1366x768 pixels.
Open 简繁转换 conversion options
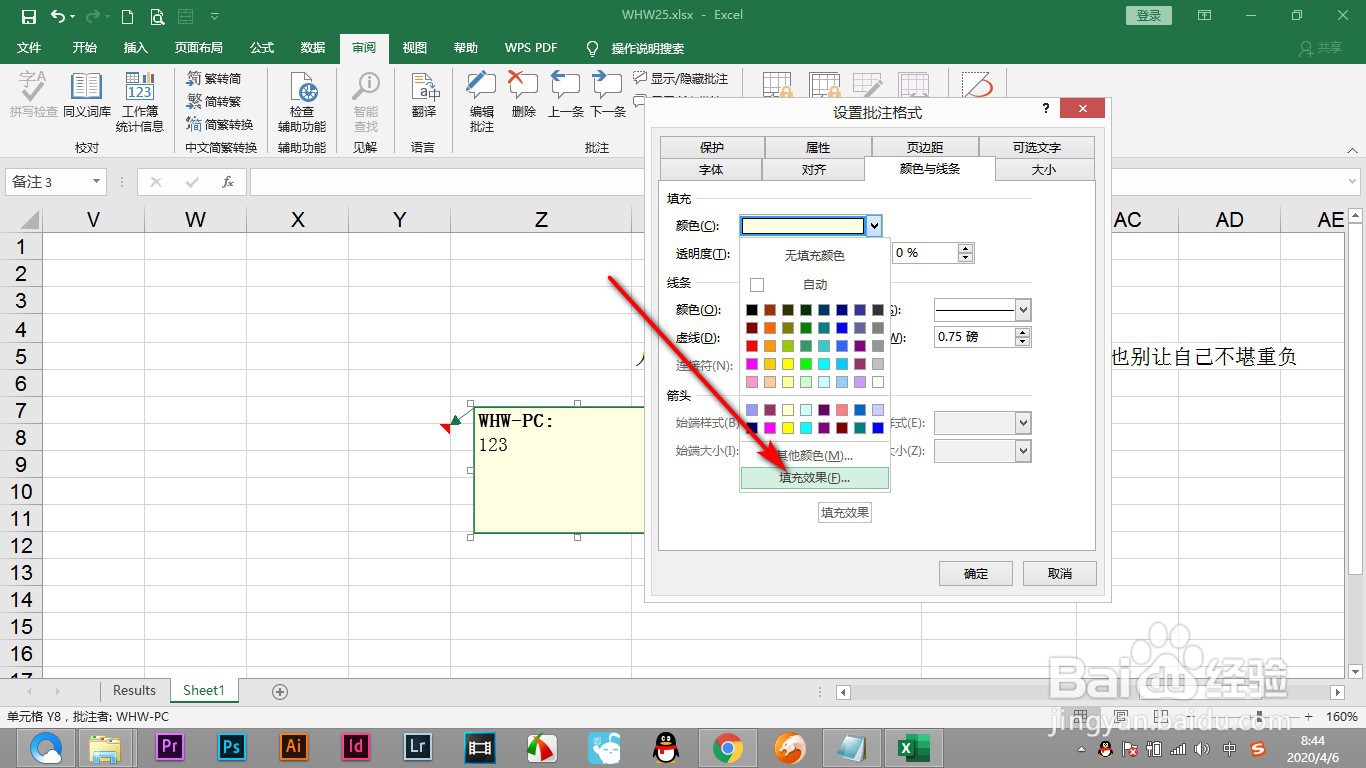pos(219,124)
